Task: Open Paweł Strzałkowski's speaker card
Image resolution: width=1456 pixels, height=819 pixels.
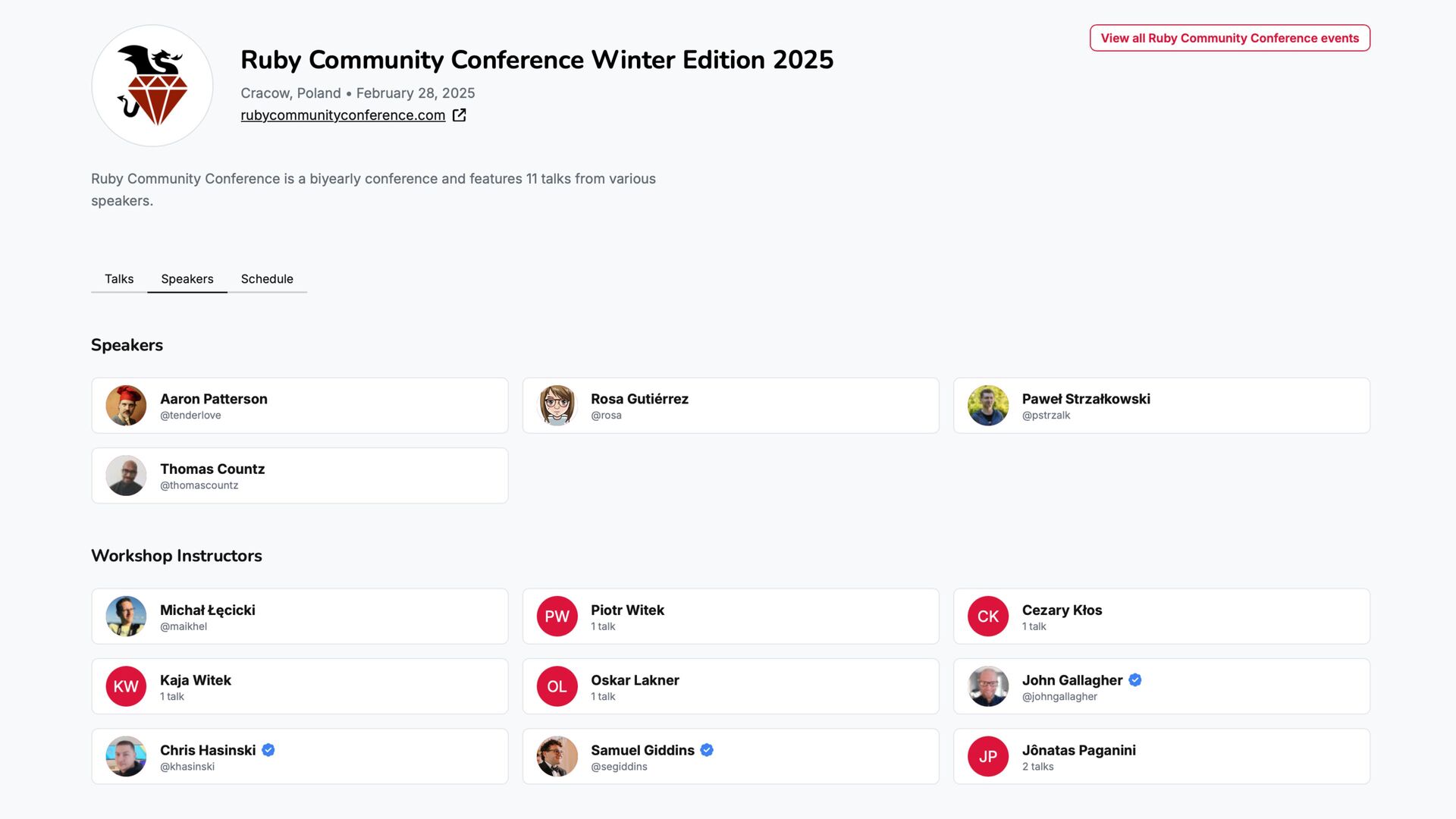Action: click(x=1161, y=406)
